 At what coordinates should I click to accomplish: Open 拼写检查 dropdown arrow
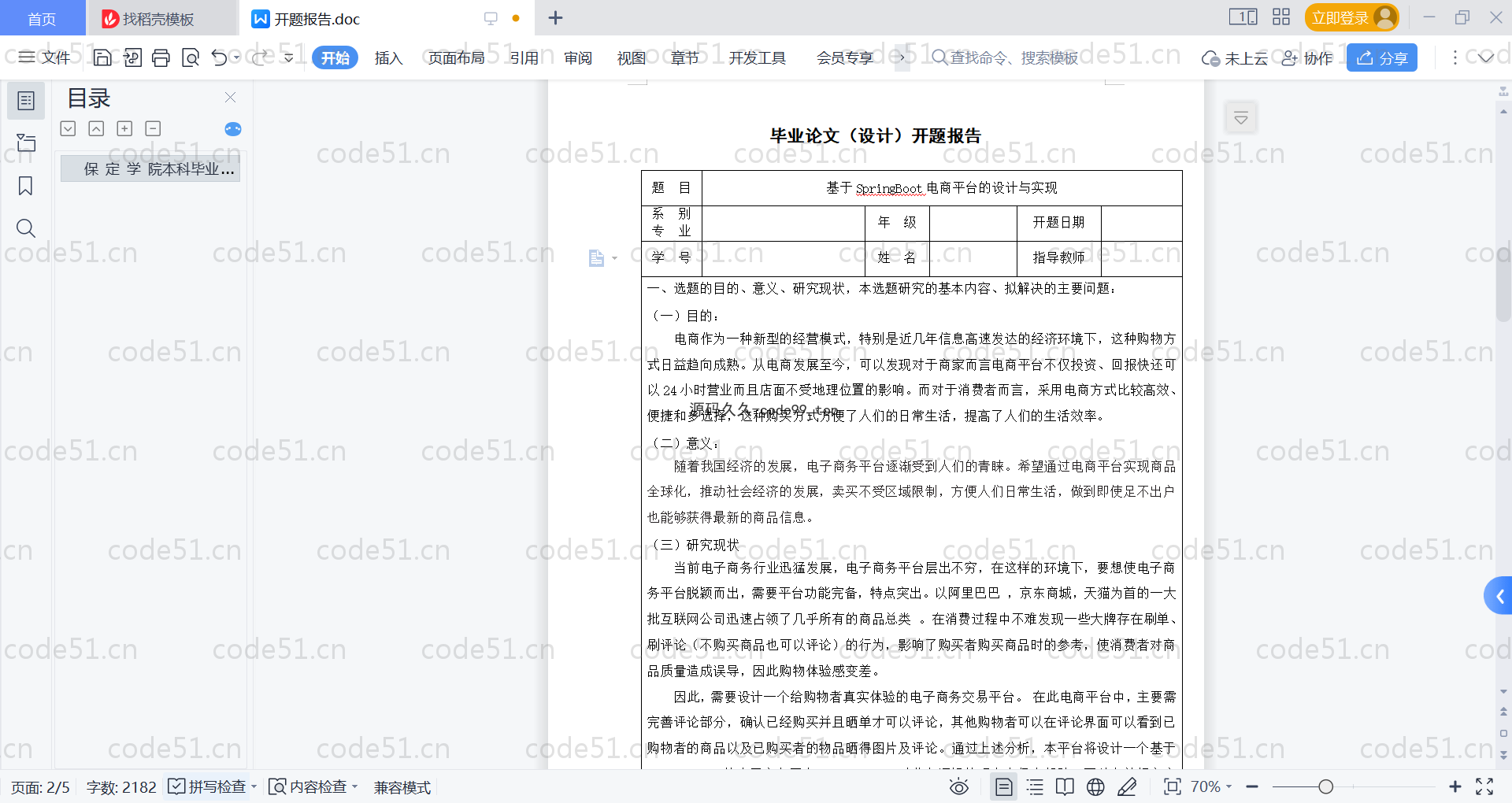coord(254,786)
